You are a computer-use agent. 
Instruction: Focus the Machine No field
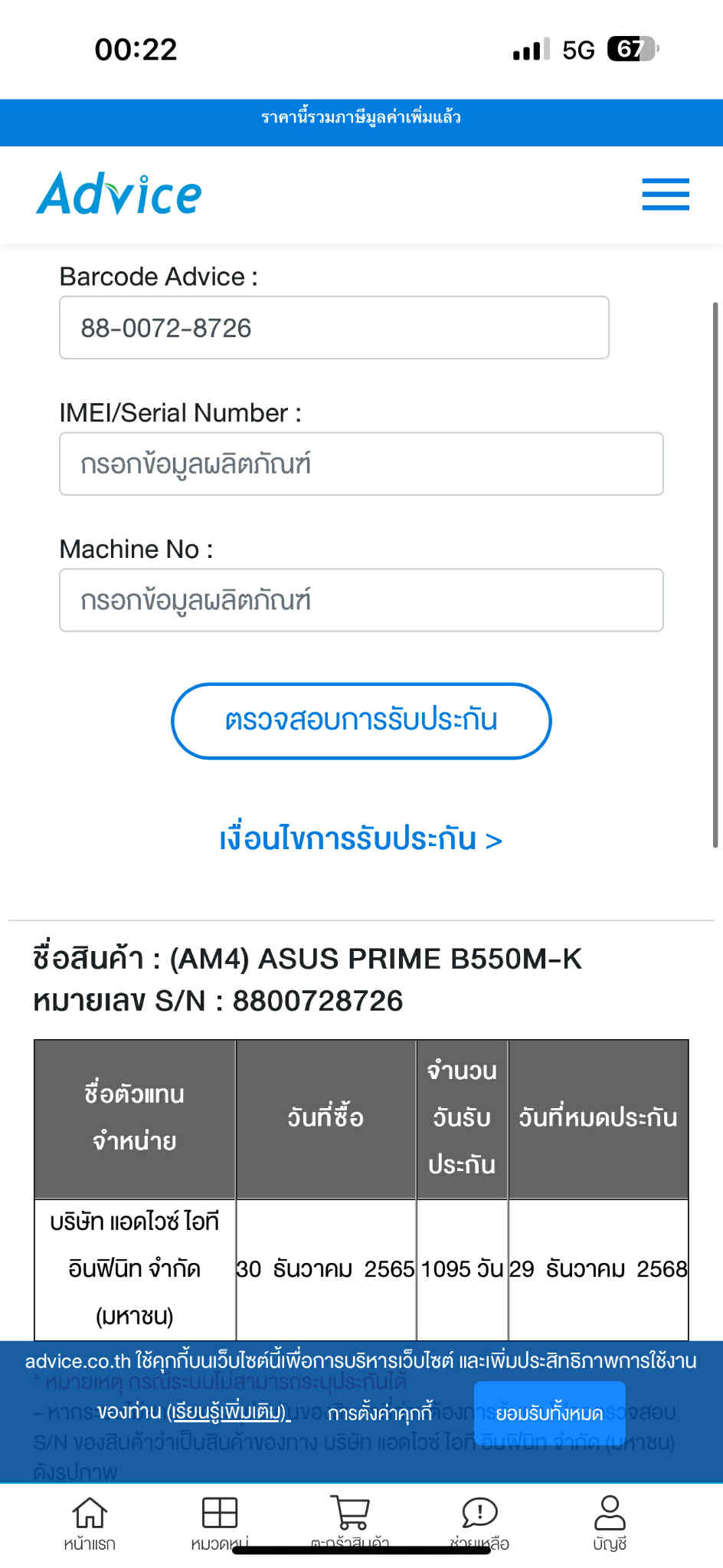pos(361,600)
